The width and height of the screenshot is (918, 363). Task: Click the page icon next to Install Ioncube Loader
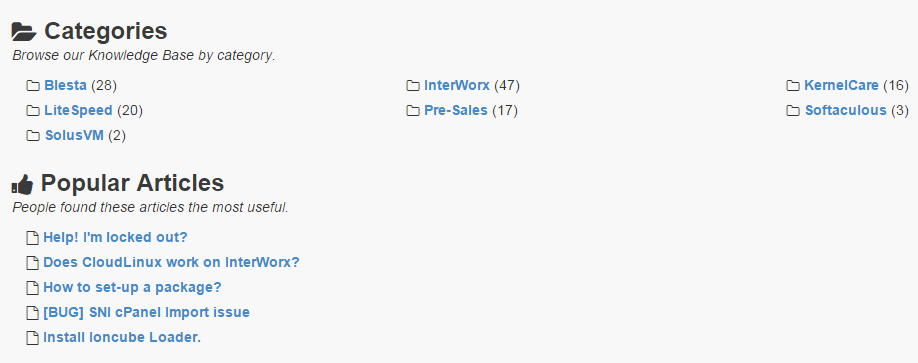click(33, 338)
